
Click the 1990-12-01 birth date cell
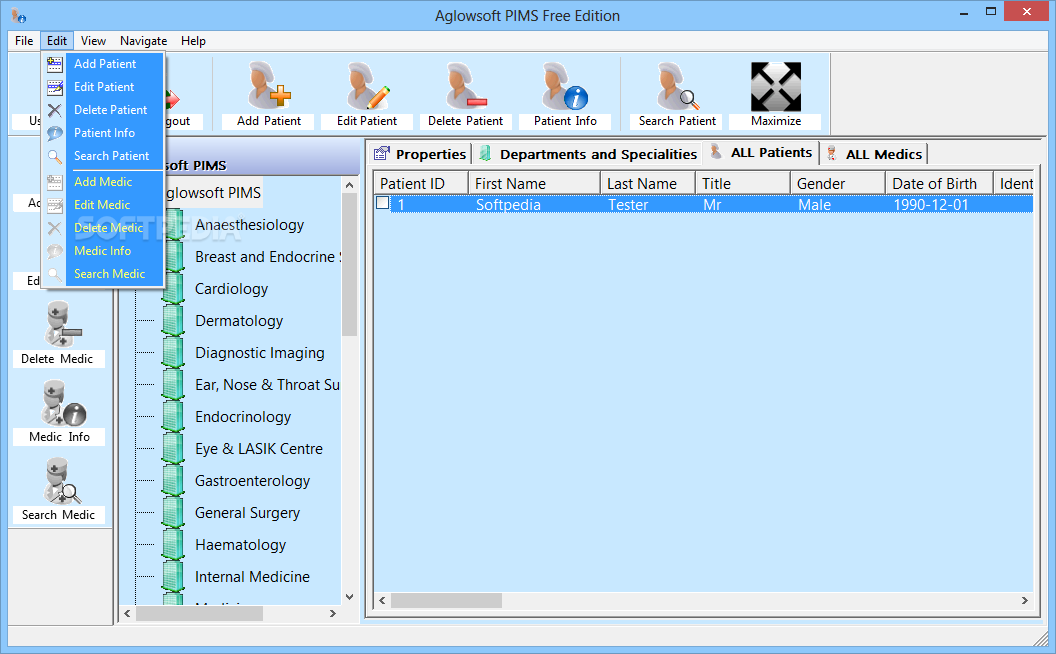(x=931, y=205)
